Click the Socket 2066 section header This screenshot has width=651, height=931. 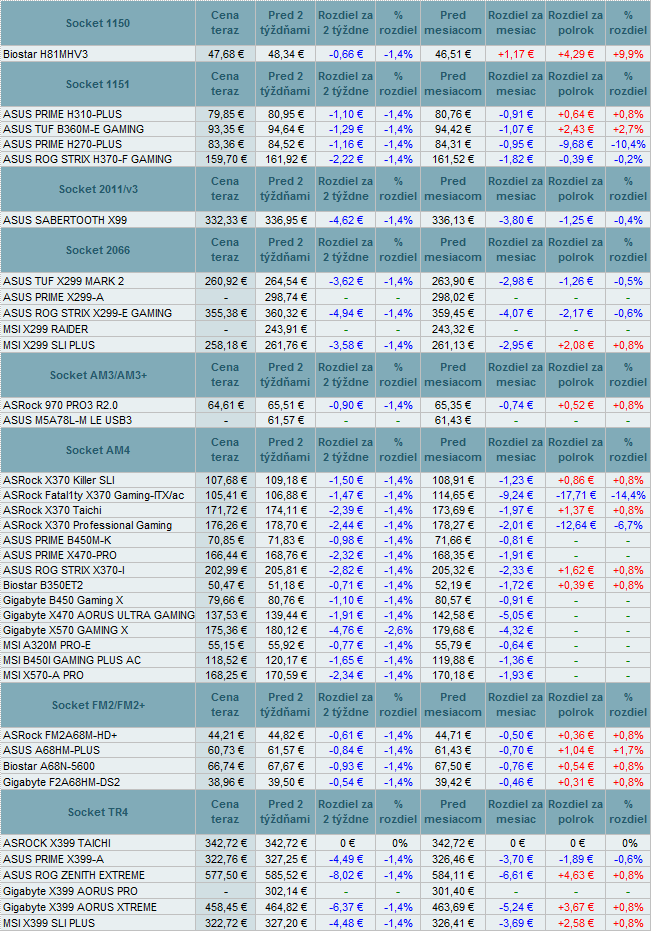pos(97,251)
